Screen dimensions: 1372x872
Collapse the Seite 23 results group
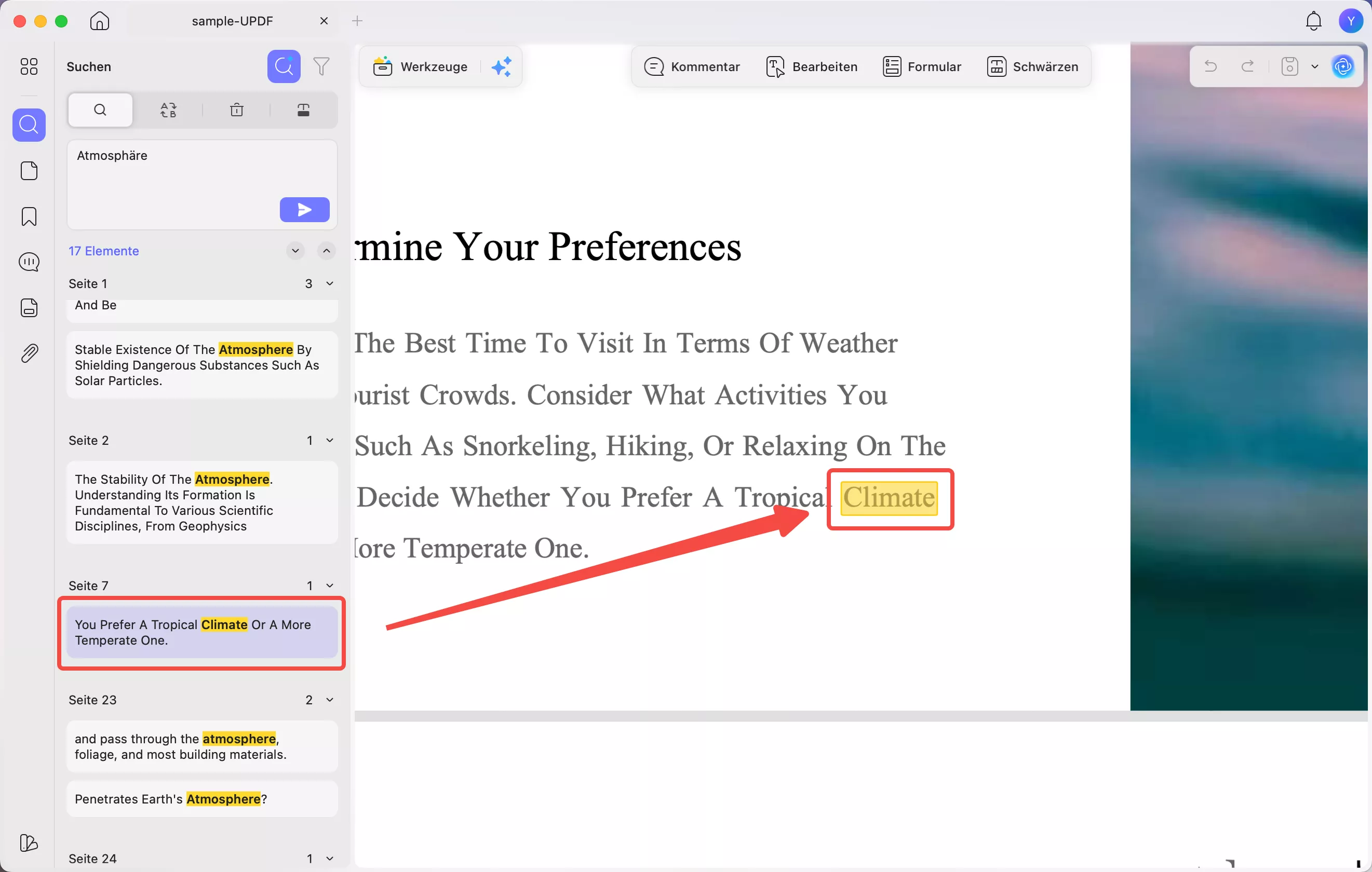(x=329, y=700)
